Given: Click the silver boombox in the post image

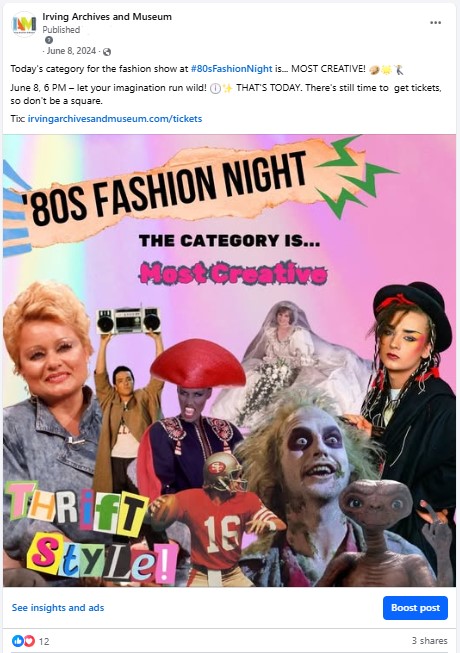Looking at the screenshot, I should [128, 320].
